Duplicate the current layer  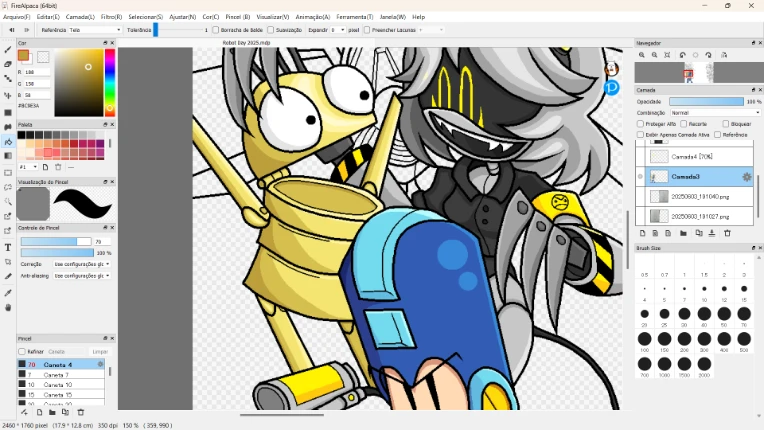[x=699, y=233]
